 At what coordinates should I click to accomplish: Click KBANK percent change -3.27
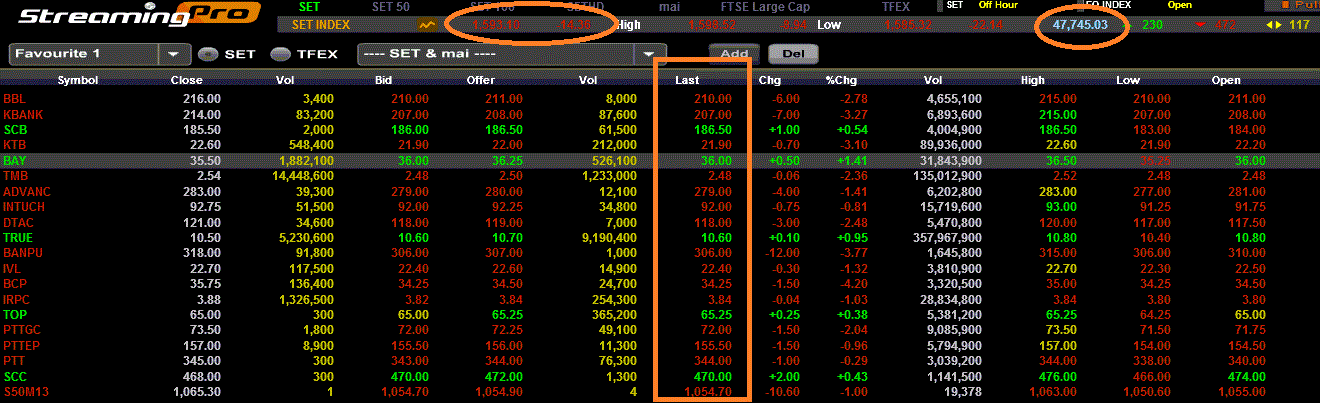point(853,115)
